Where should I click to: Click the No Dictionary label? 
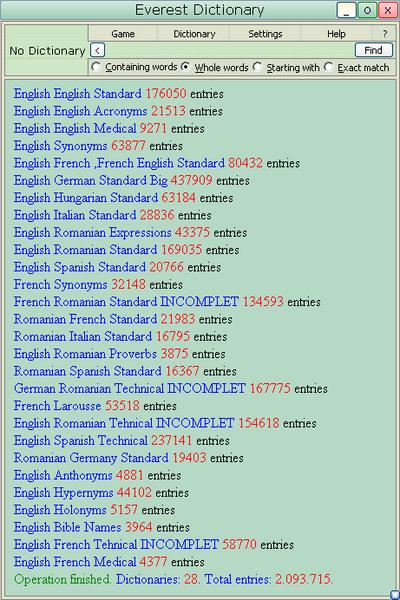pos(47,51)
